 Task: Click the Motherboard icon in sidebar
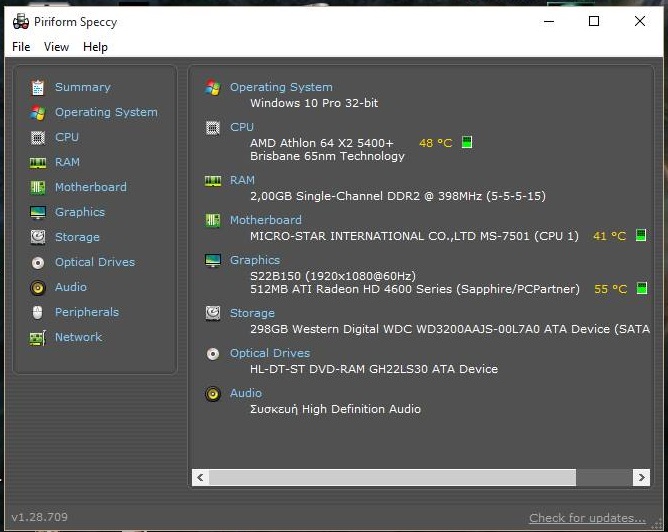coord(37,187)
